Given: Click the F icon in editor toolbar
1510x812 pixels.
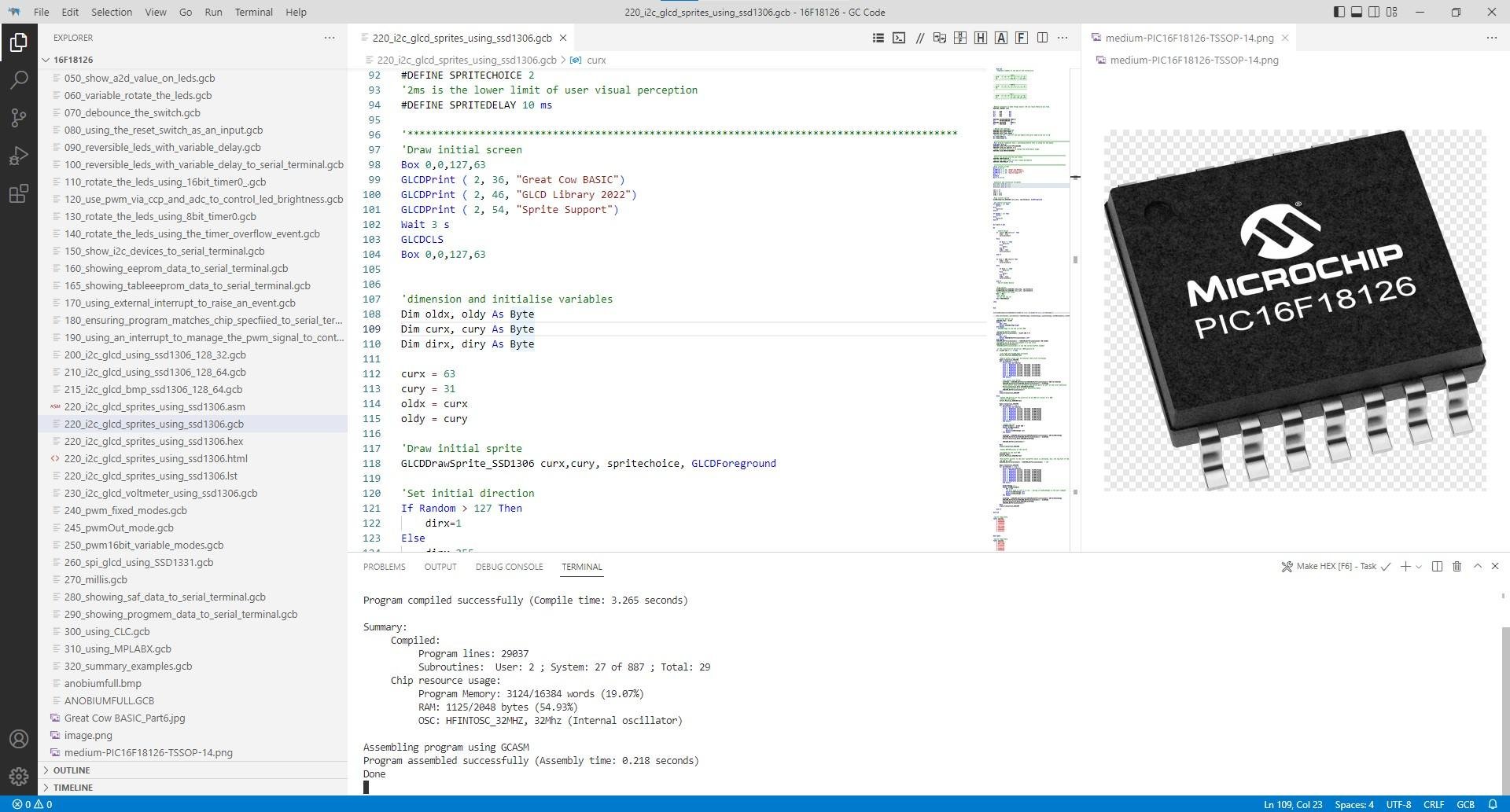Looking at the screenshot, I should pyautogui.click(x=1022, y=38).
